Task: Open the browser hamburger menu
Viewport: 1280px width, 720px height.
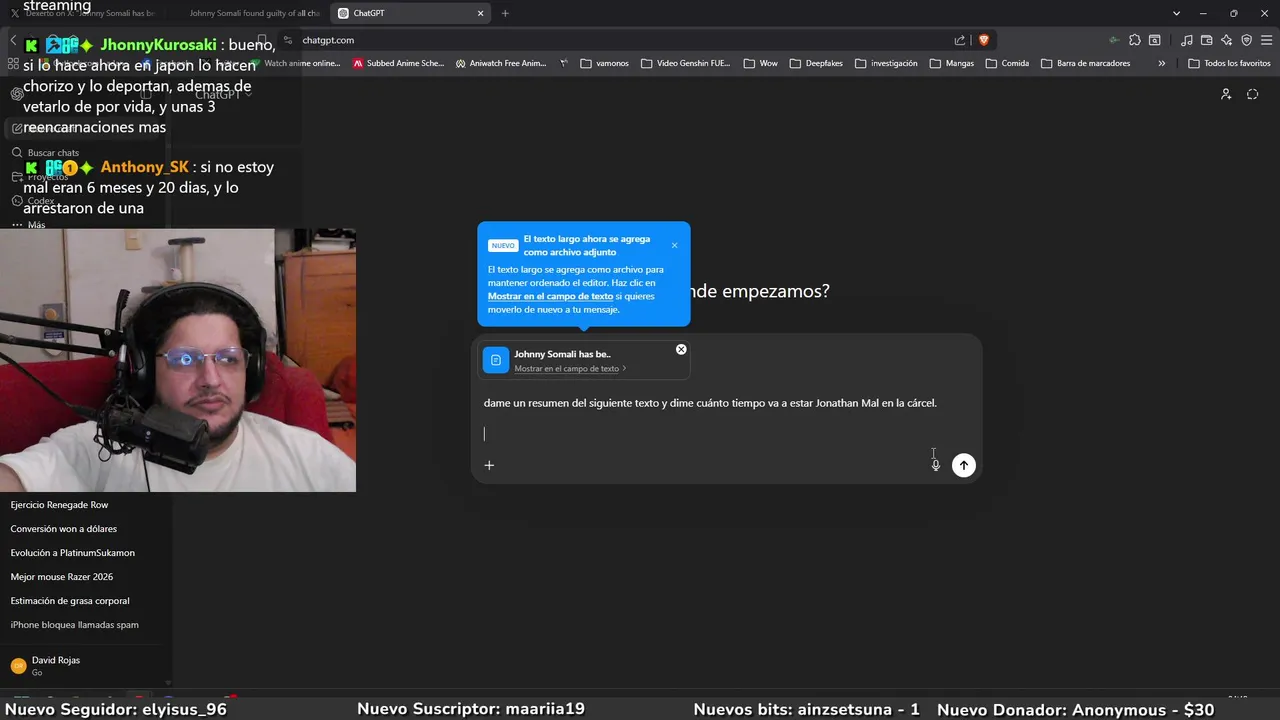Action: pyautogui.click(x=1266, y=40)
